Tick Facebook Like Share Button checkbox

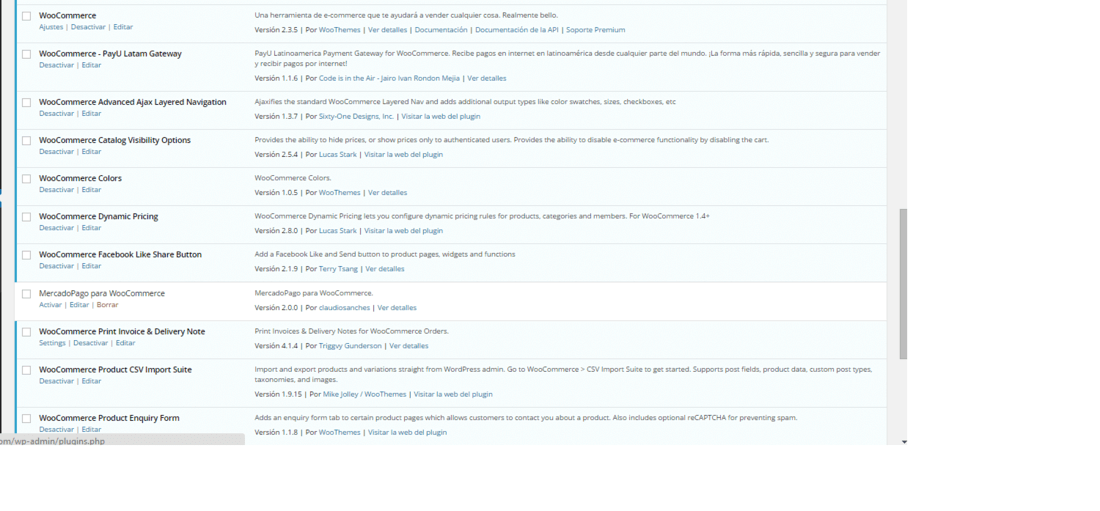pos(26,256)
